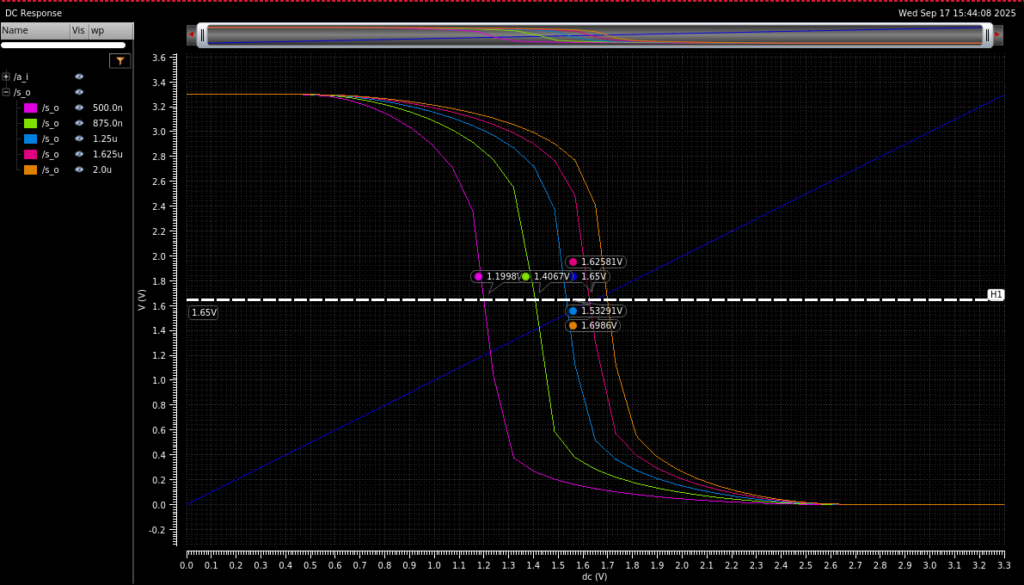Toggle visibility of the /s_o 1.25u trace

tap(79, 139)
